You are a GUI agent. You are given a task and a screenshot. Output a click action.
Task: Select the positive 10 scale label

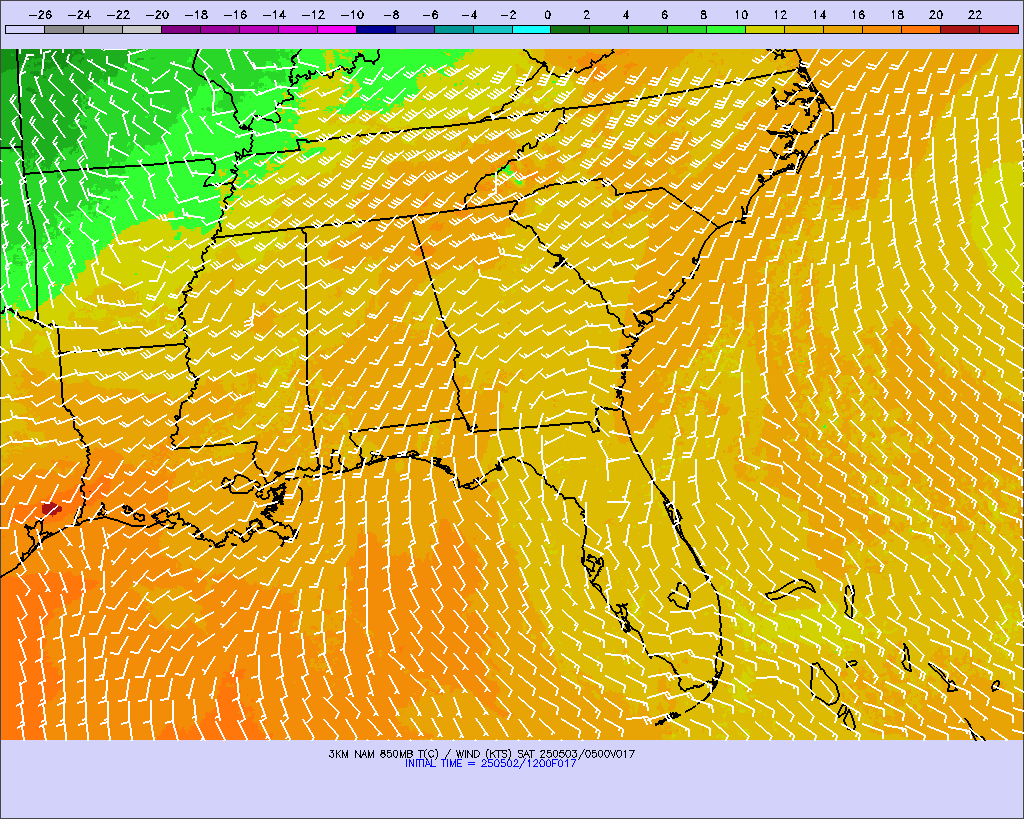741,14
